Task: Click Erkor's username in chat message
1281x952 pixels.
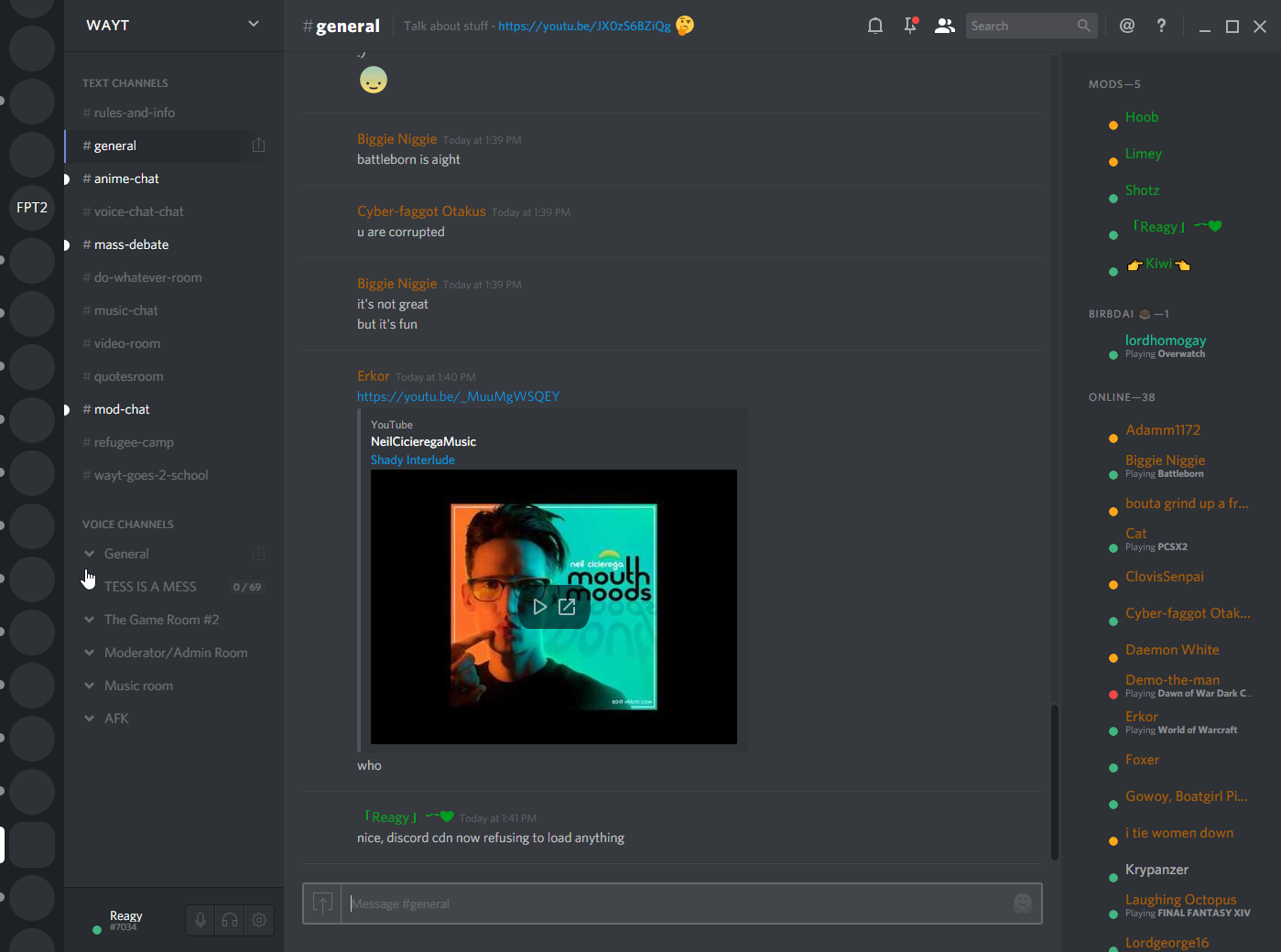Action: coord(373,376)
